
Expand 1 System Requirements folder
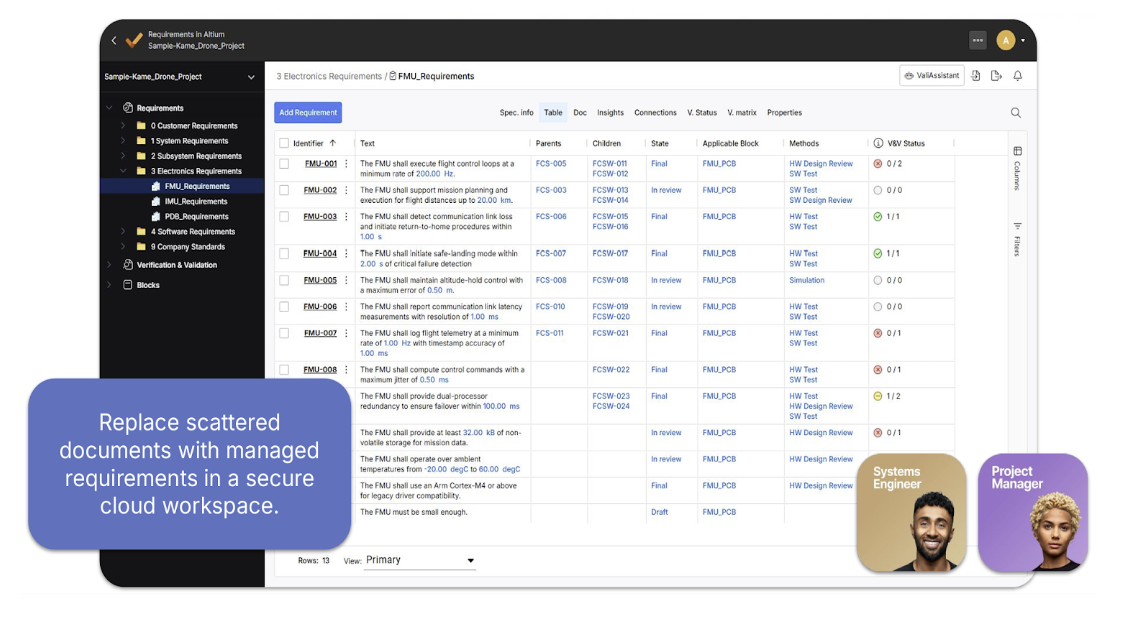pyautogui.click(x=123, y=141)
